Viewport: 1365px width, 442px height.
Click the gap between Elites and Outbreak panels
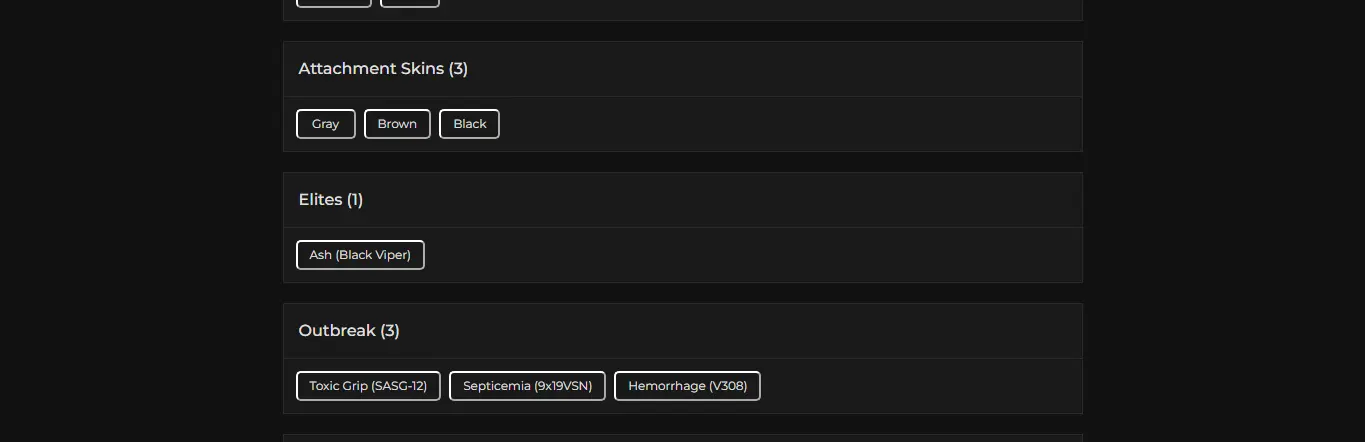[x=682, y=293]
